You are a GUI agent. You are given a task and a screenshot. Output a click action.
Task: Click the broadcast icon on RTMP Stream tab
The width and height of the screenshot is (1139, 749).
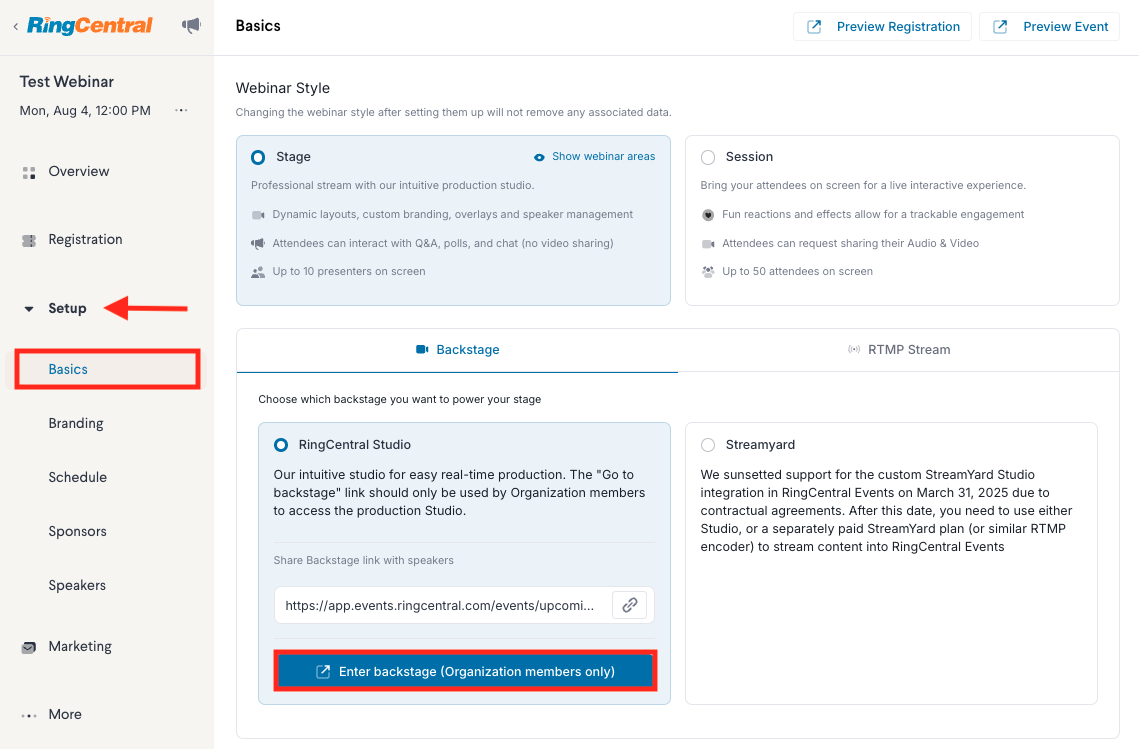click(x=854, y=349)
